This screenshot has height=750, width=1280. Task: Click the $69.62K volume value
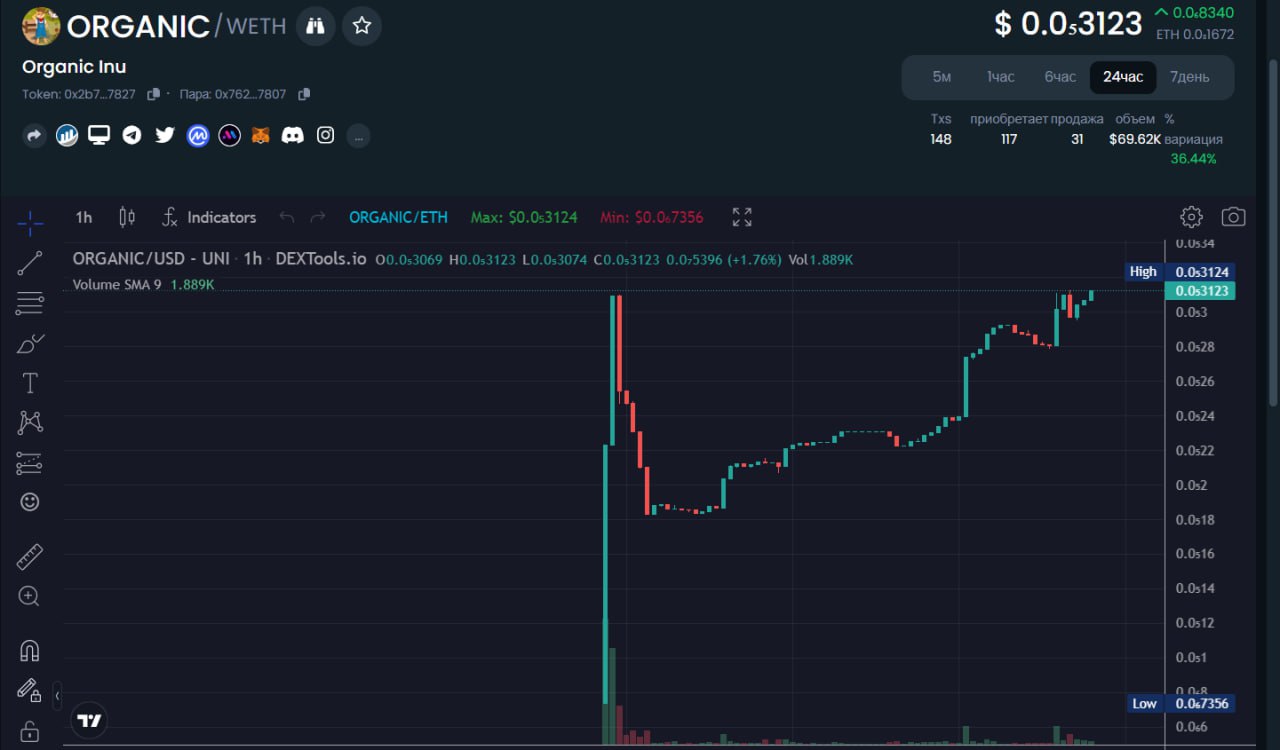pyautogui.click(x=1135, y=139)
